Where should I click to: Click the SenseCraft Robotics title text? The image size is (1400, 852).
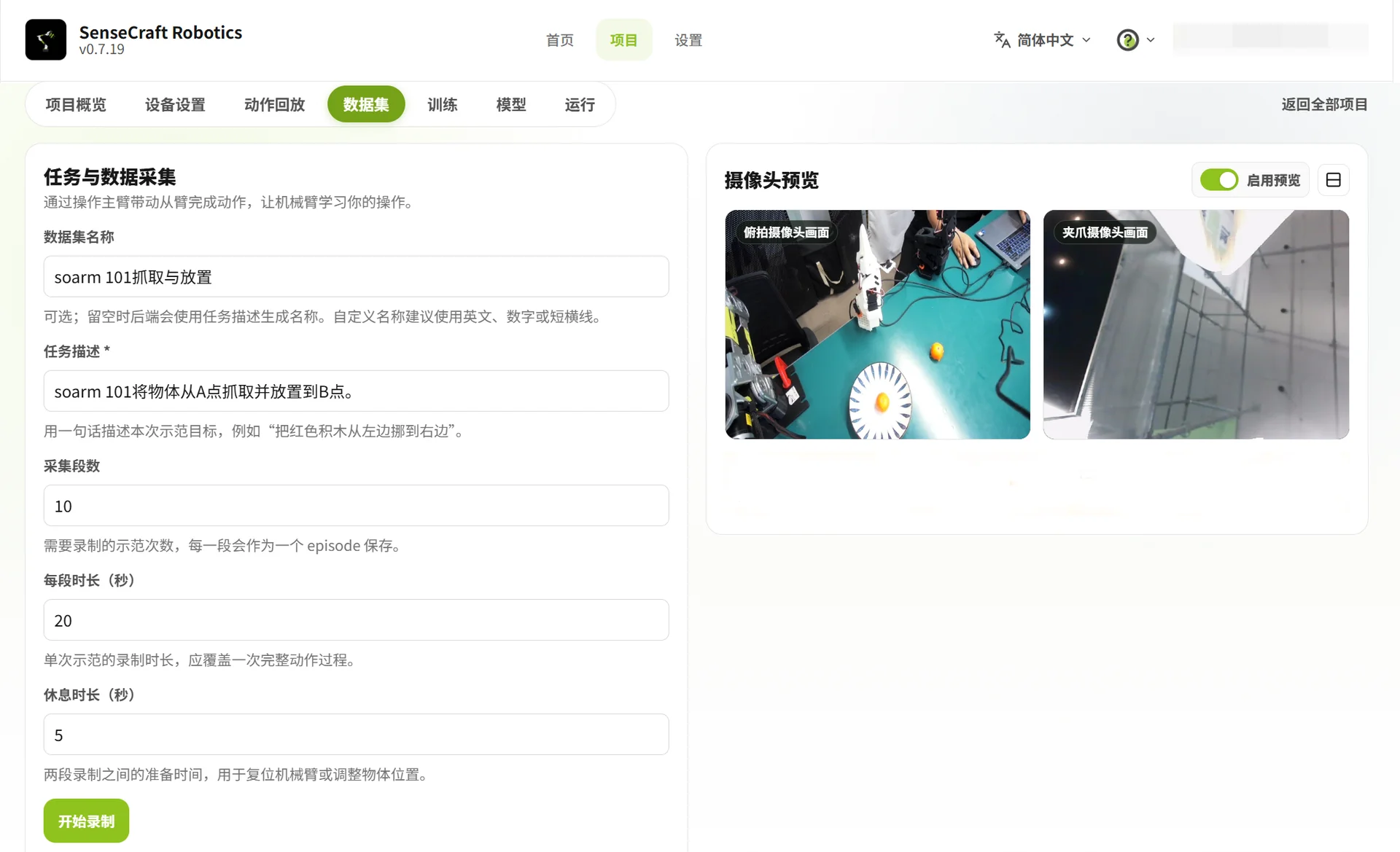(x=160, y=32)
